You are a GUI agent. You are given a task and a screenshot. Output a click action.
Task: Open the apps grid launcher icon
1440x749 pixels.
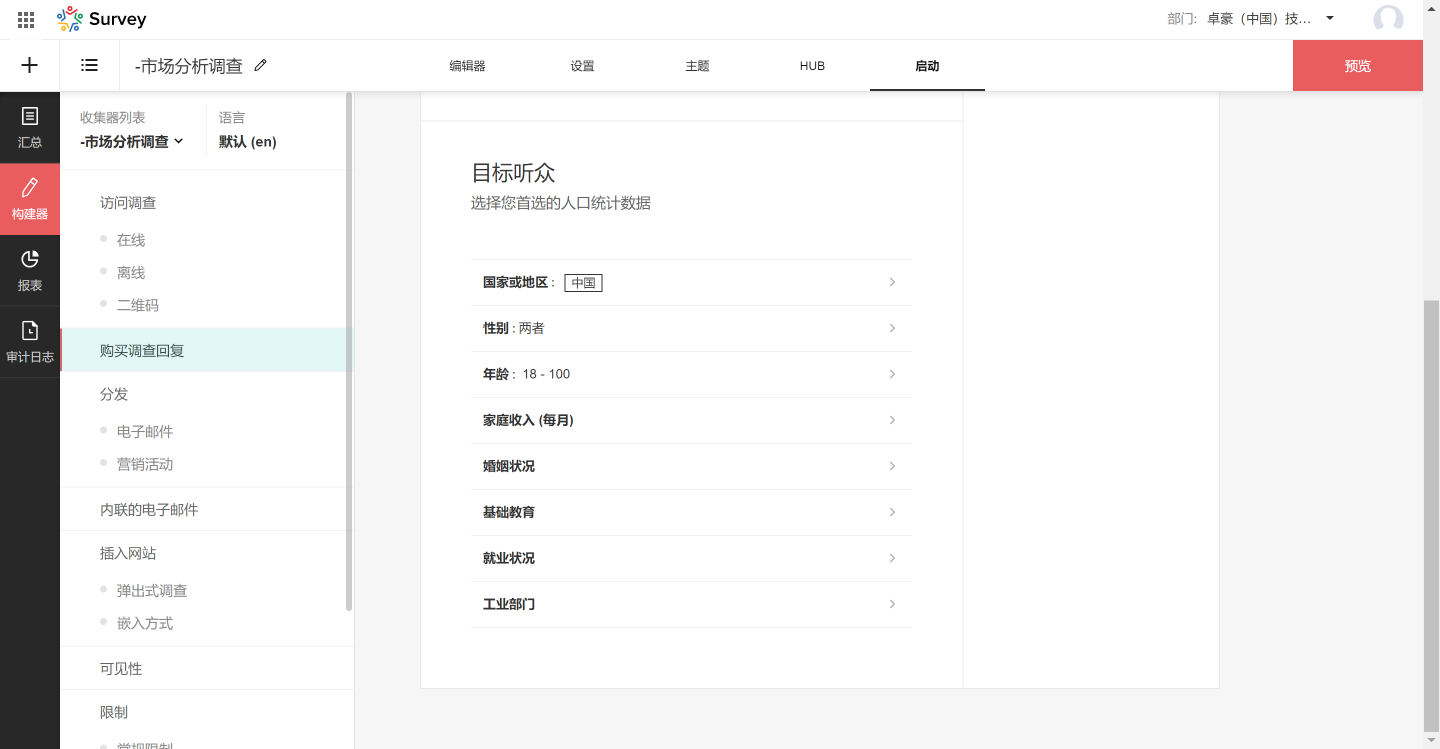pyautogui.click(x=26, y=19)
